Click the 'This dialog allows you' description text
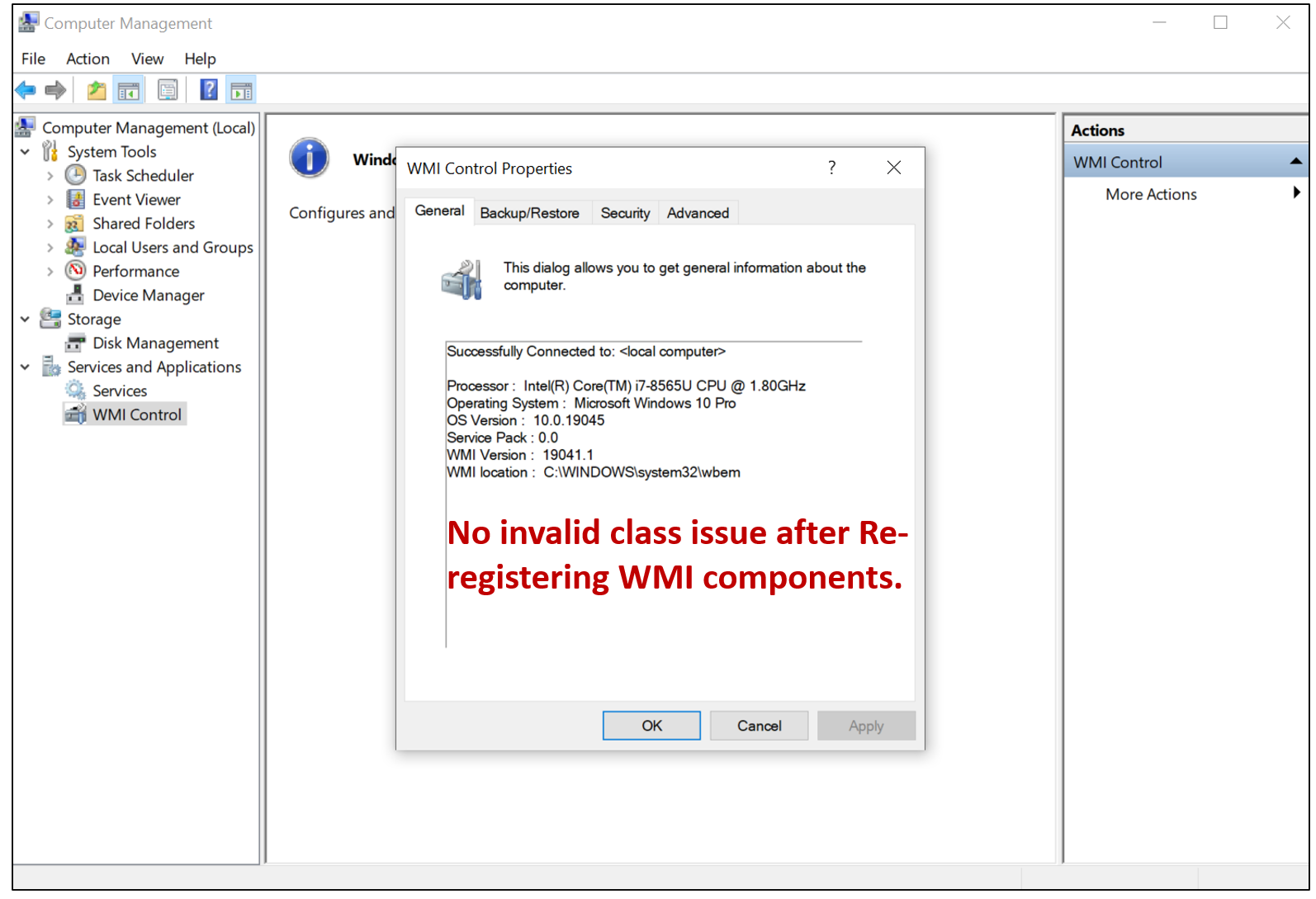Viewport: 1316px width, 899px height. coord(684,277)
